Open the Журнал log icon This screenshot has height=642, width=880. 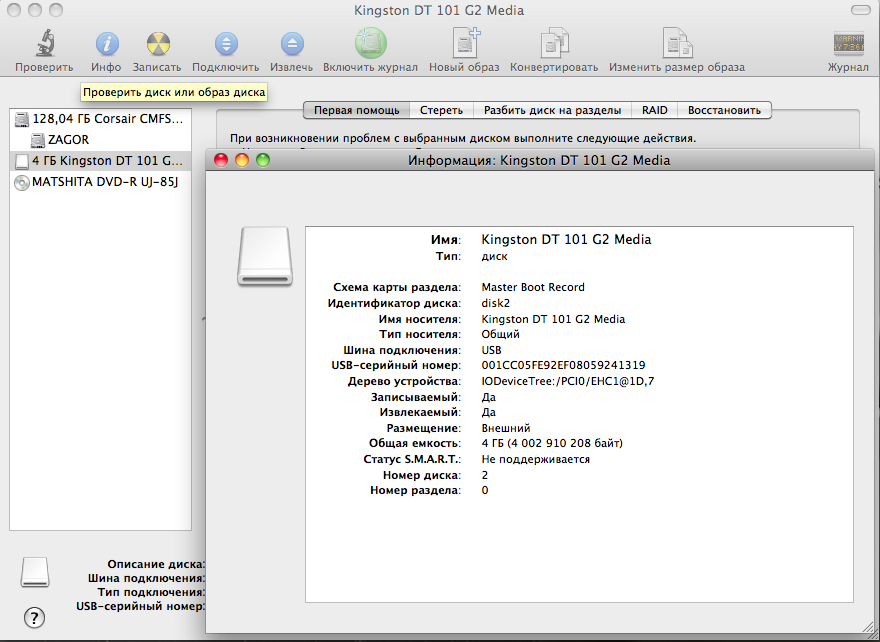pyautogui.click(x=848, y=43)
